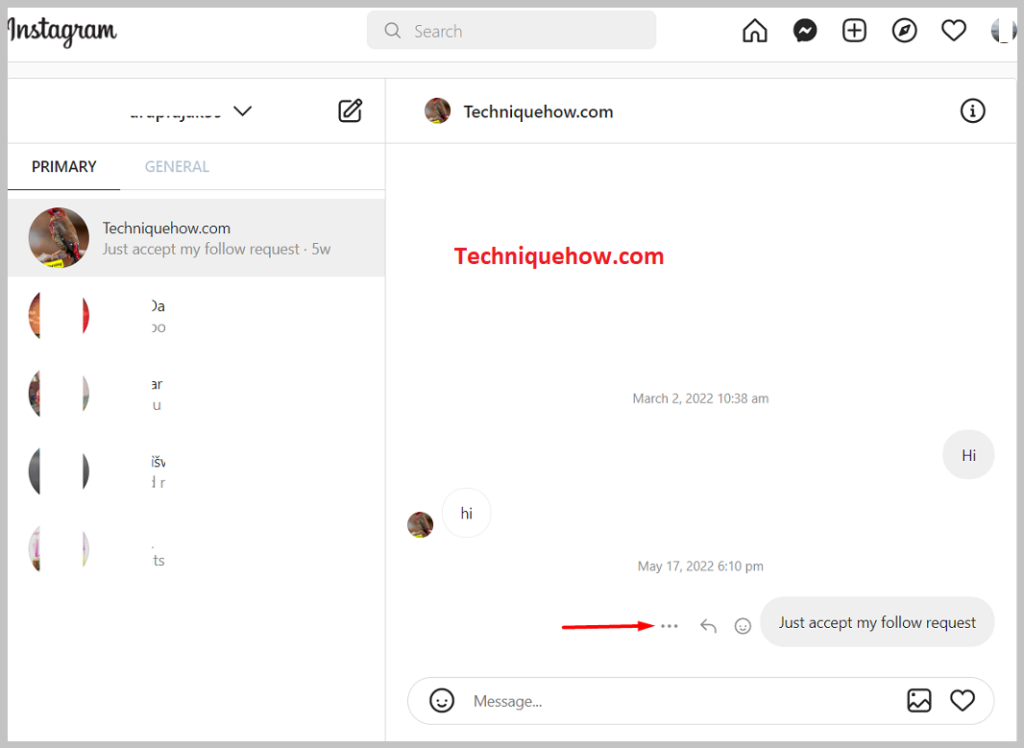React to message with emoji icon

[743, 626]
